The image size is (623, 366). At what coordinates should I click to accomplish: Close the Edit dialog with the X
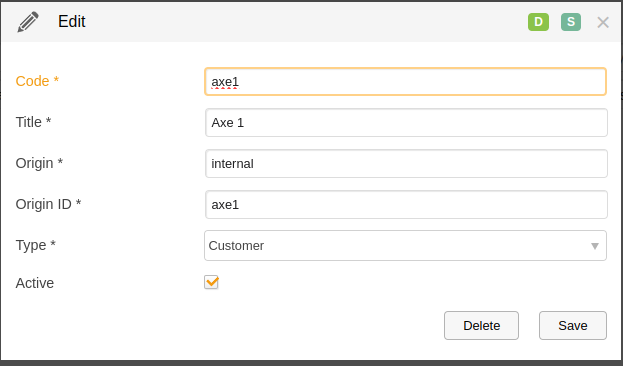pos(603,22)
